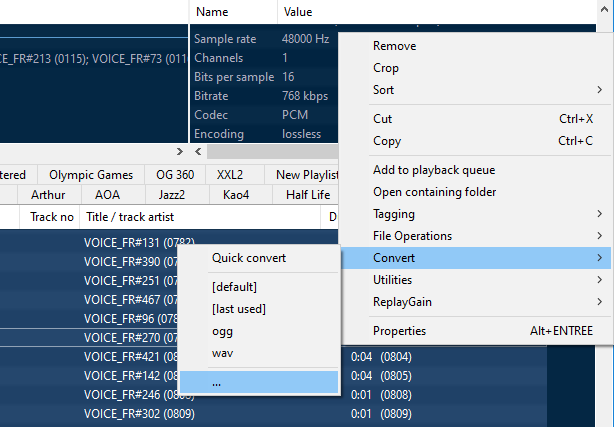Viewport: 614px width, 427px height.
Task: Open the File Operations submenu
Action: click(x=489, y=236)
